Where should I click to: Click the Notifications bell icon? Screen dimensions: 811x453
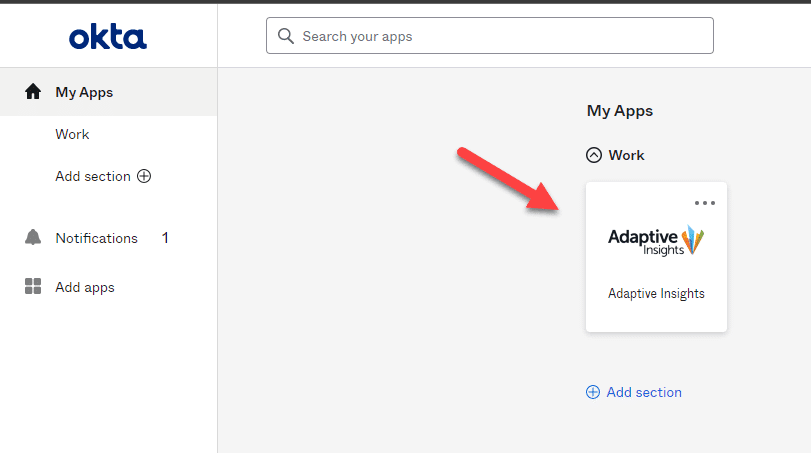(x=33, y=238)
